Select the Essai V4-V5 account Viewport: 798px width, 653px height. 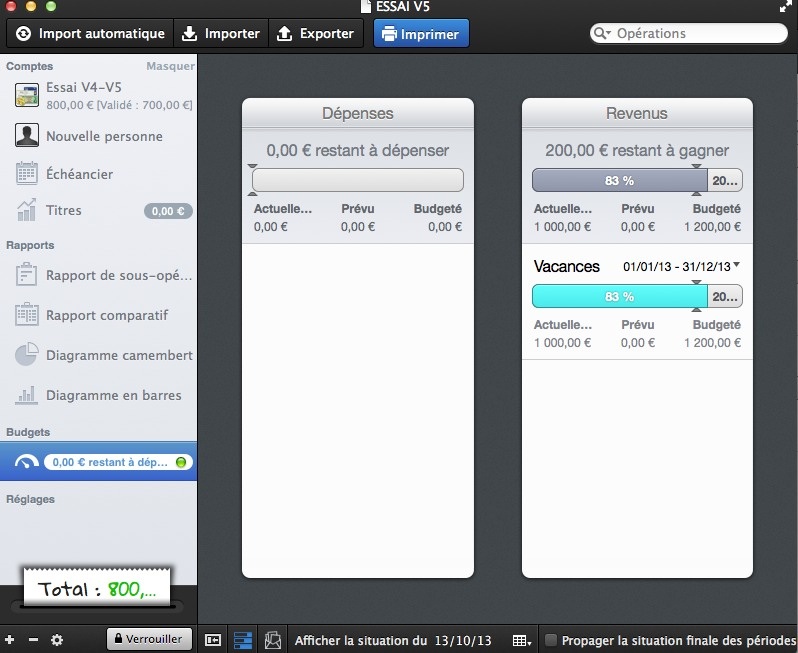point(99,95)
